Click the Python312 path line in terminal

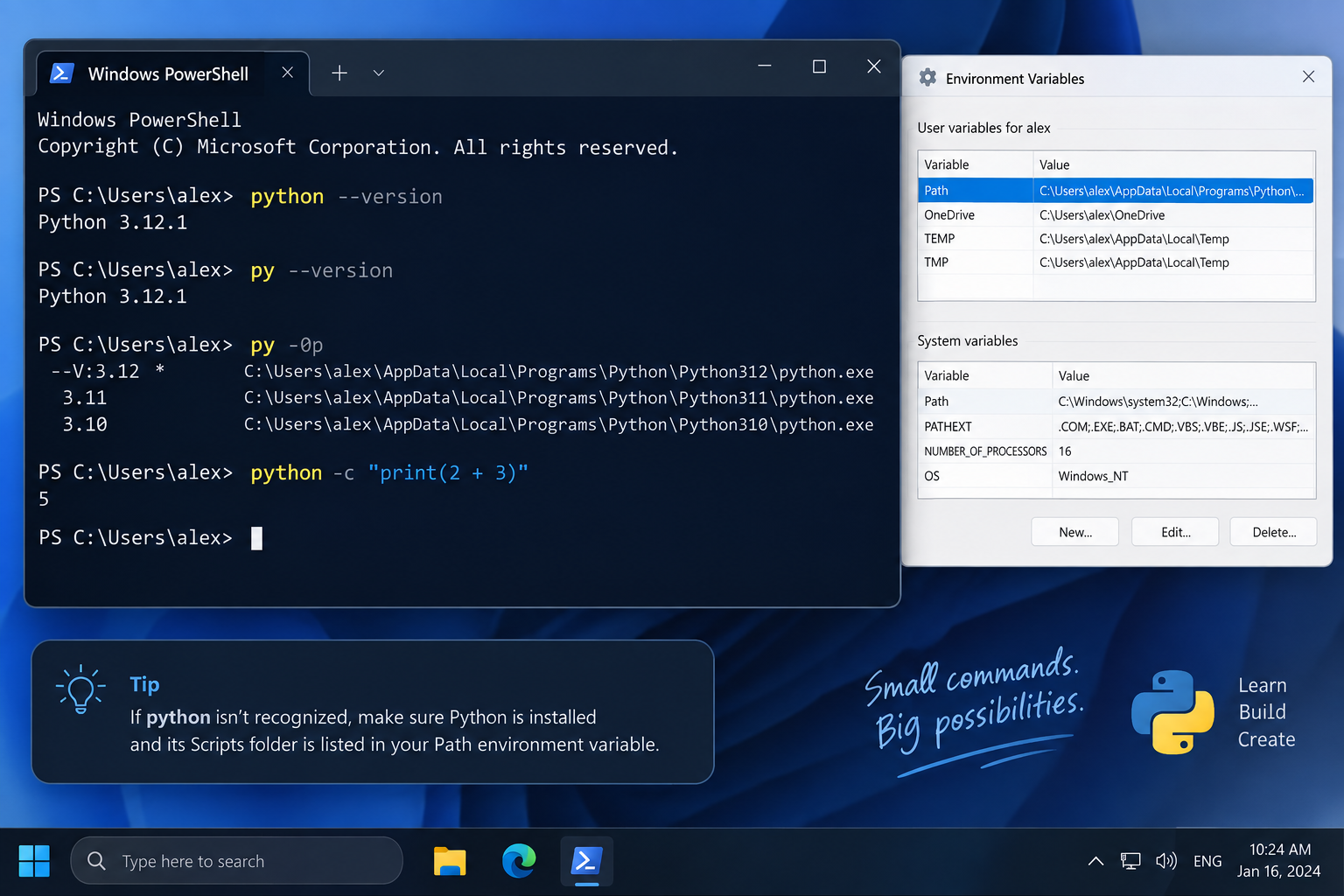(558, 372)
